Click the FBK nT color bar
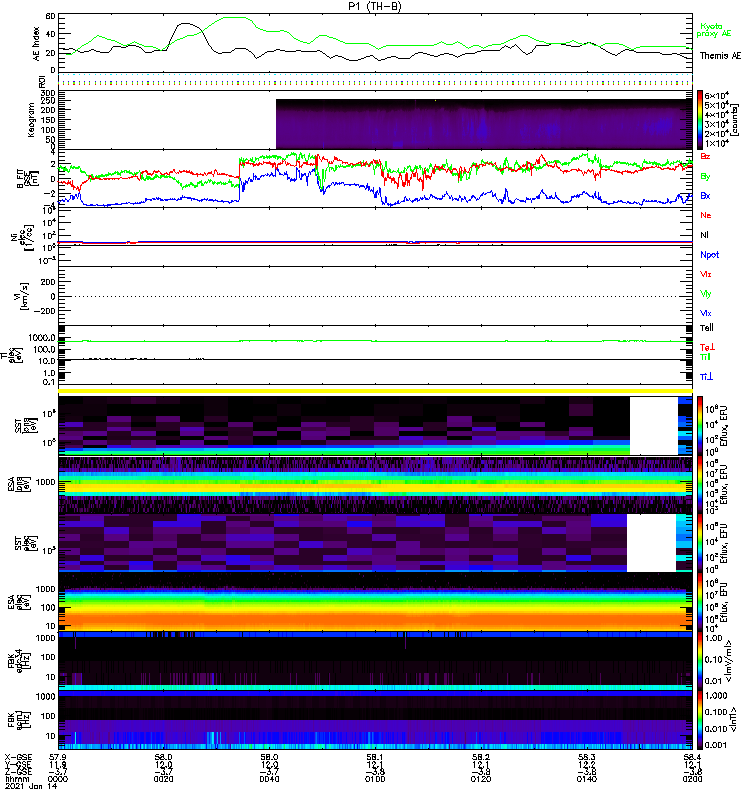The width and height of the screenshot is (750, 800). 700,720
